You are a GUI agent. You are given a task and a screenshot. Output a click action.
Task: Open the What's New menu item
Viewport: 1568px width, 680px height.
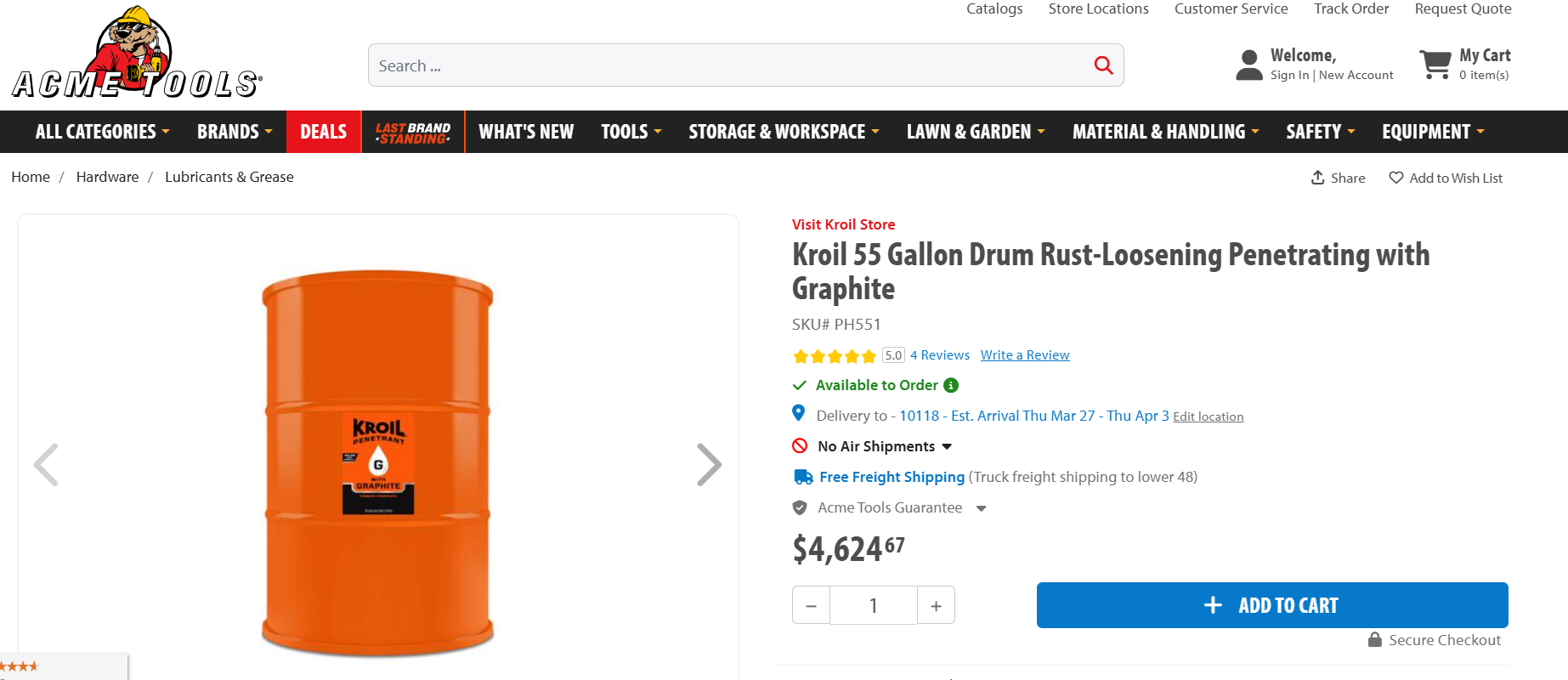526,132
